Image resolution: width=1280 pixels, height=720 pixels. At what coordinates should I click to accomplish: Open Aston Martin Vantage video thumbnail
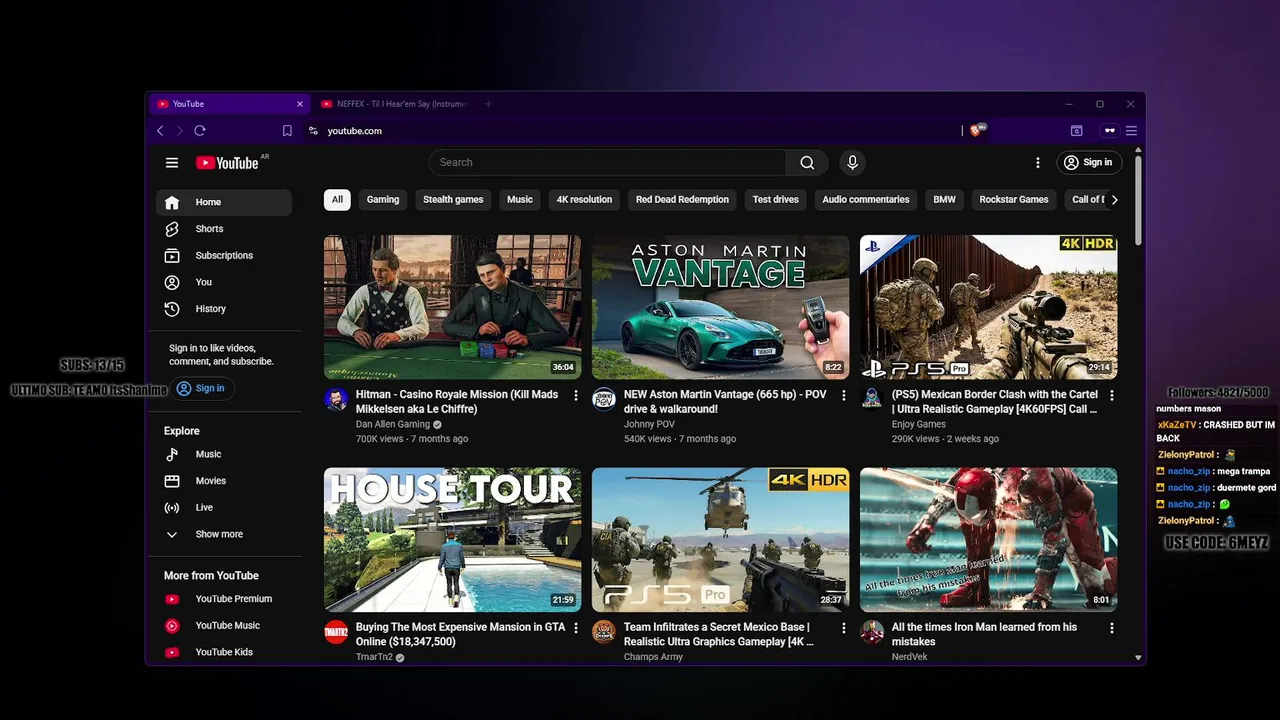720,307
